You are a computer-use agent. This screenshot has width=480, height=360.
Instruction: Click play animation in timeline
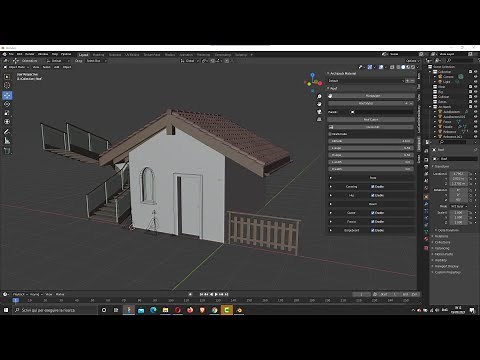point(216,294)
